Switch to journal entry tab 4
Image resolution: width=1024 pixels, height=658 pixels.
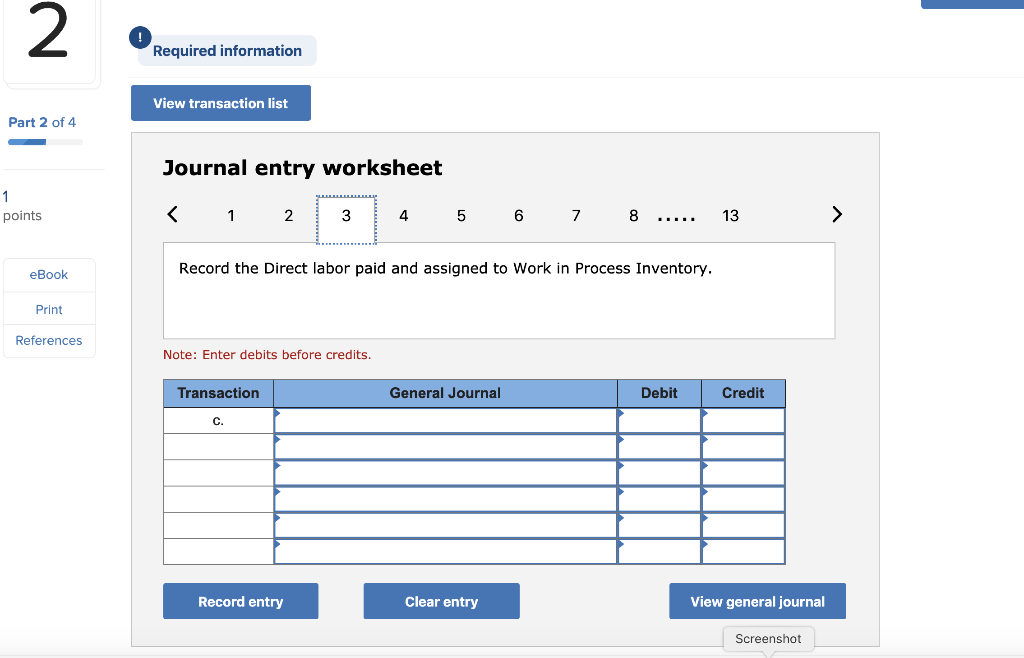pyautogui.click(x=404, y=215)
